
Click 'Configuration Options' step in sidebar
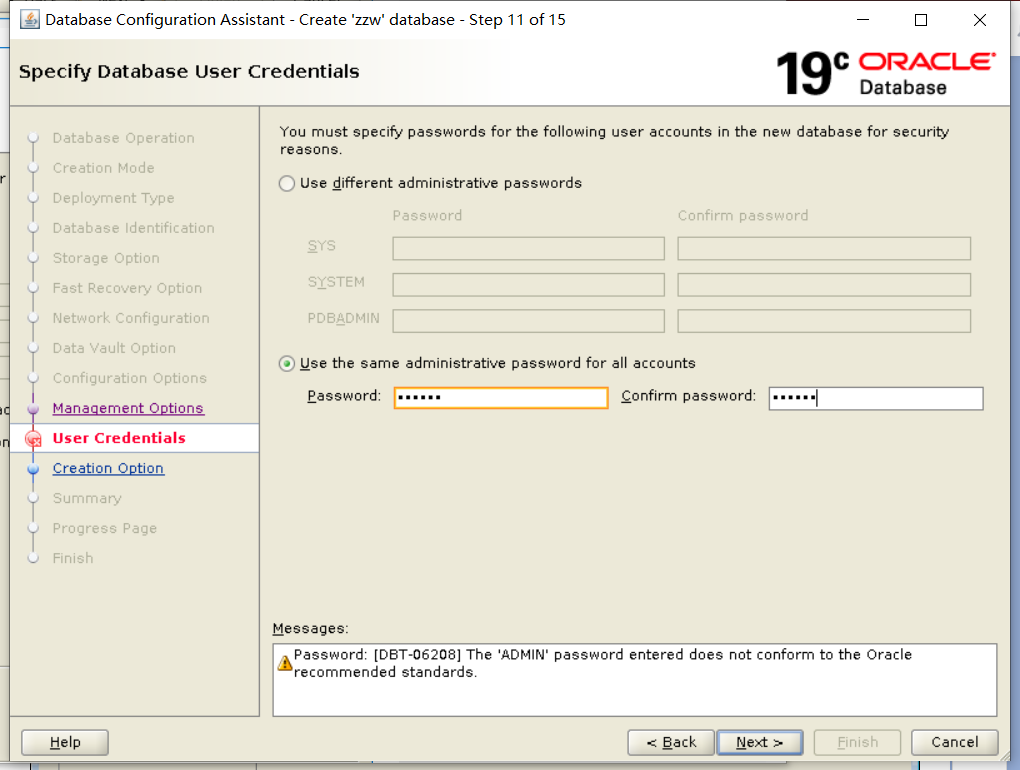click(129, 378)
